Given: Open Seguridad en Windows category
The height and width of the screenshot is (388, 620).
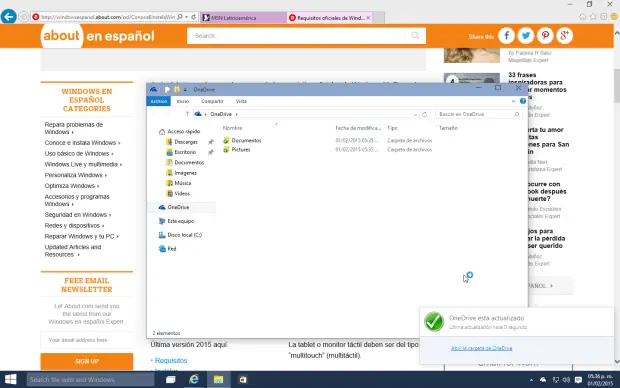Looking at the screenshot, I should (78, 215).
